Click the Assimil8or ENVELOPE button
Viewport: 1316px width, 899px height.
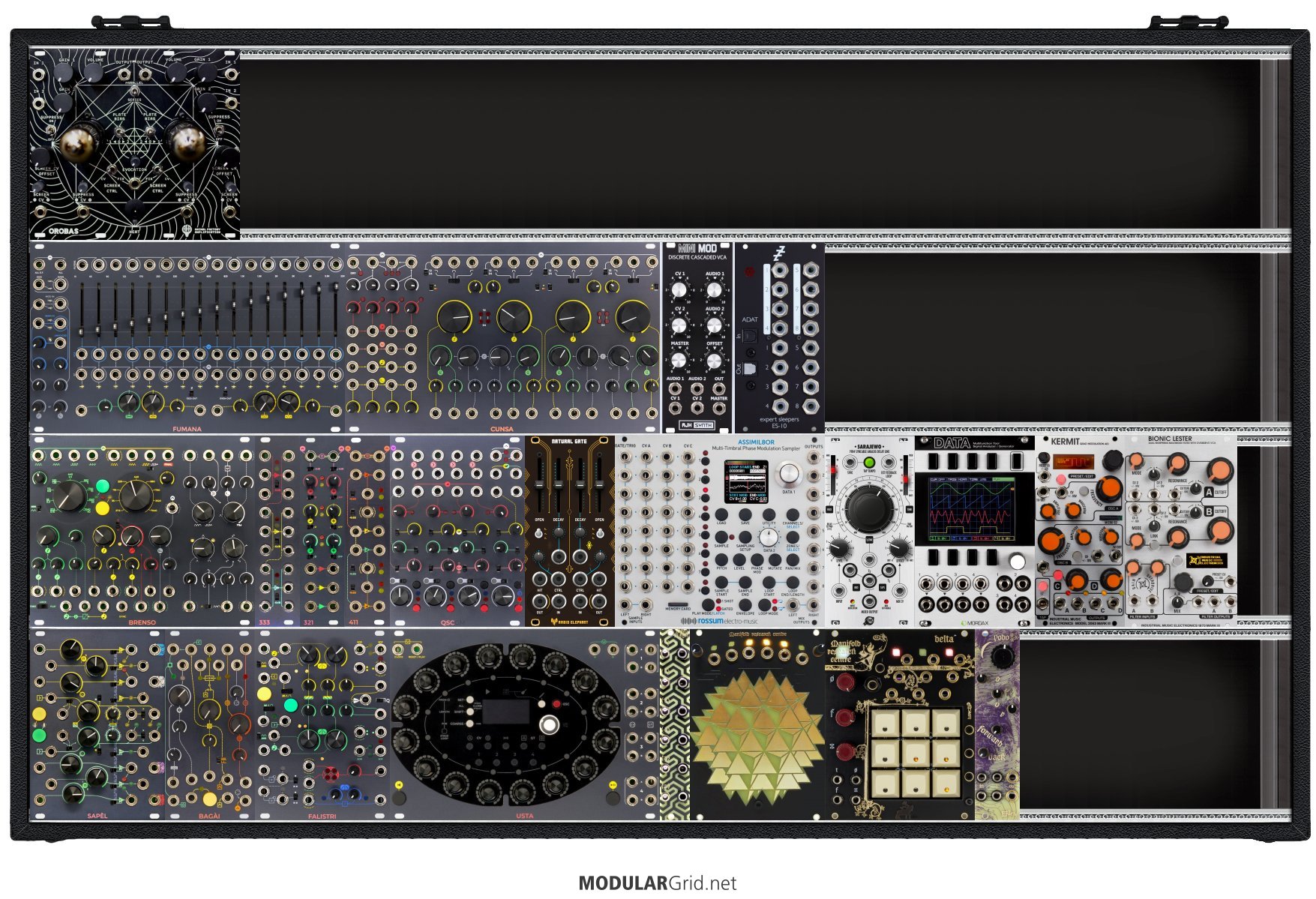(745, 604)
